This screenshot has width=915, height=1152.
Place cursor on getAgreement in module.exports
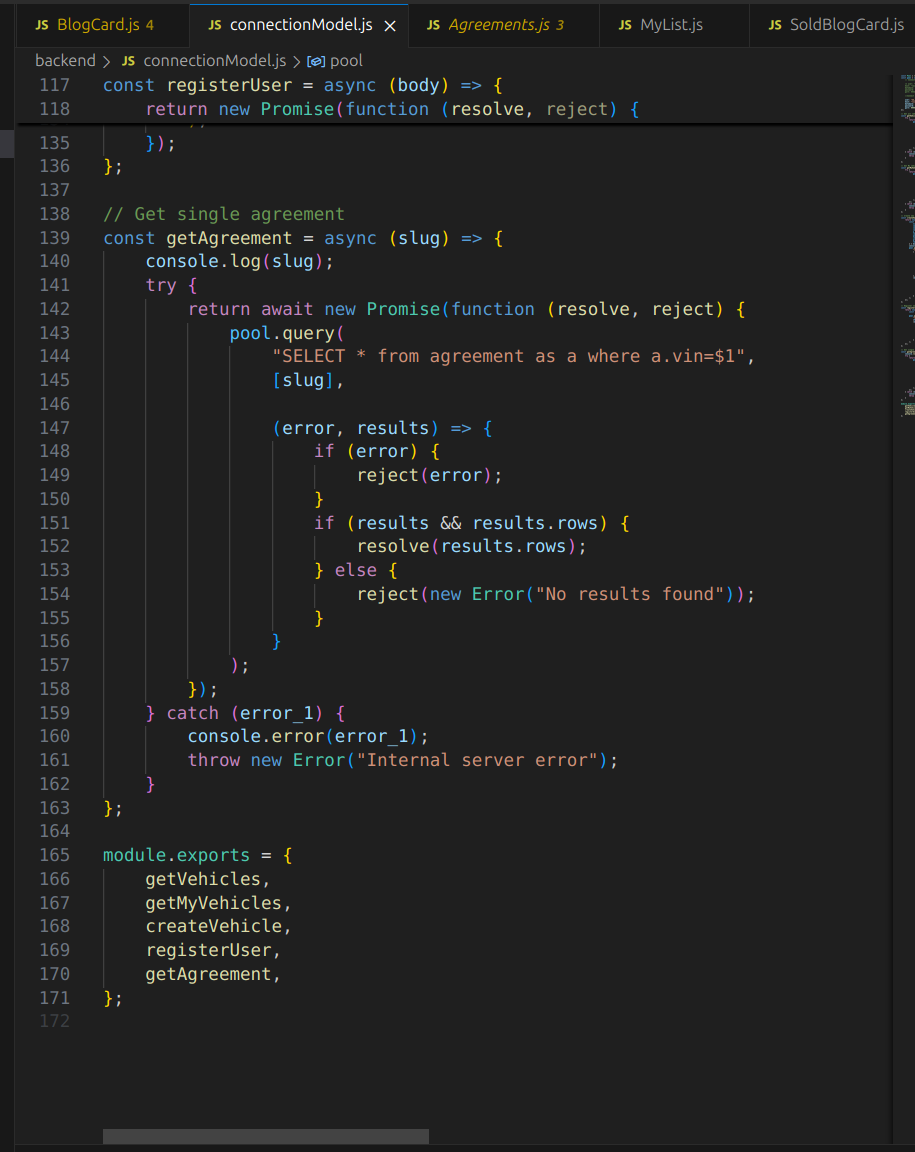click(208, 974)
